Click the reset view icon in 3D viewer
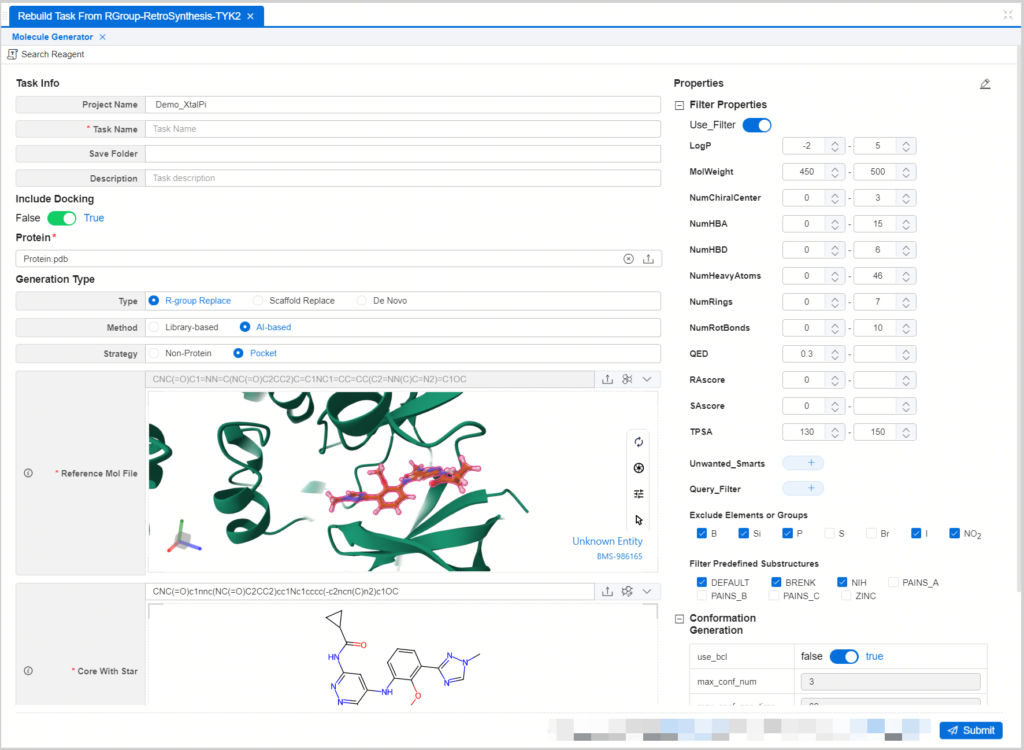 click(x=640, y=441)
